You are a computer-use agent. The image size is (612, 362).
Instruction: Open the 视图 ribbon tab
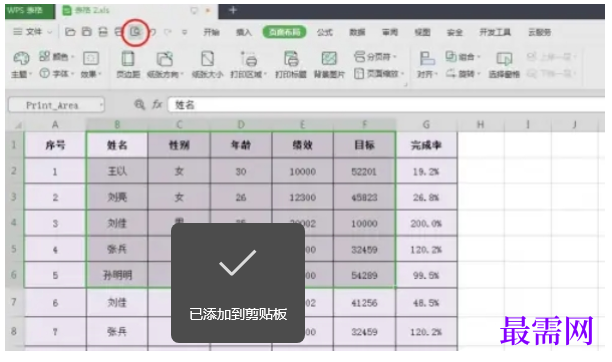coord(422,32)
